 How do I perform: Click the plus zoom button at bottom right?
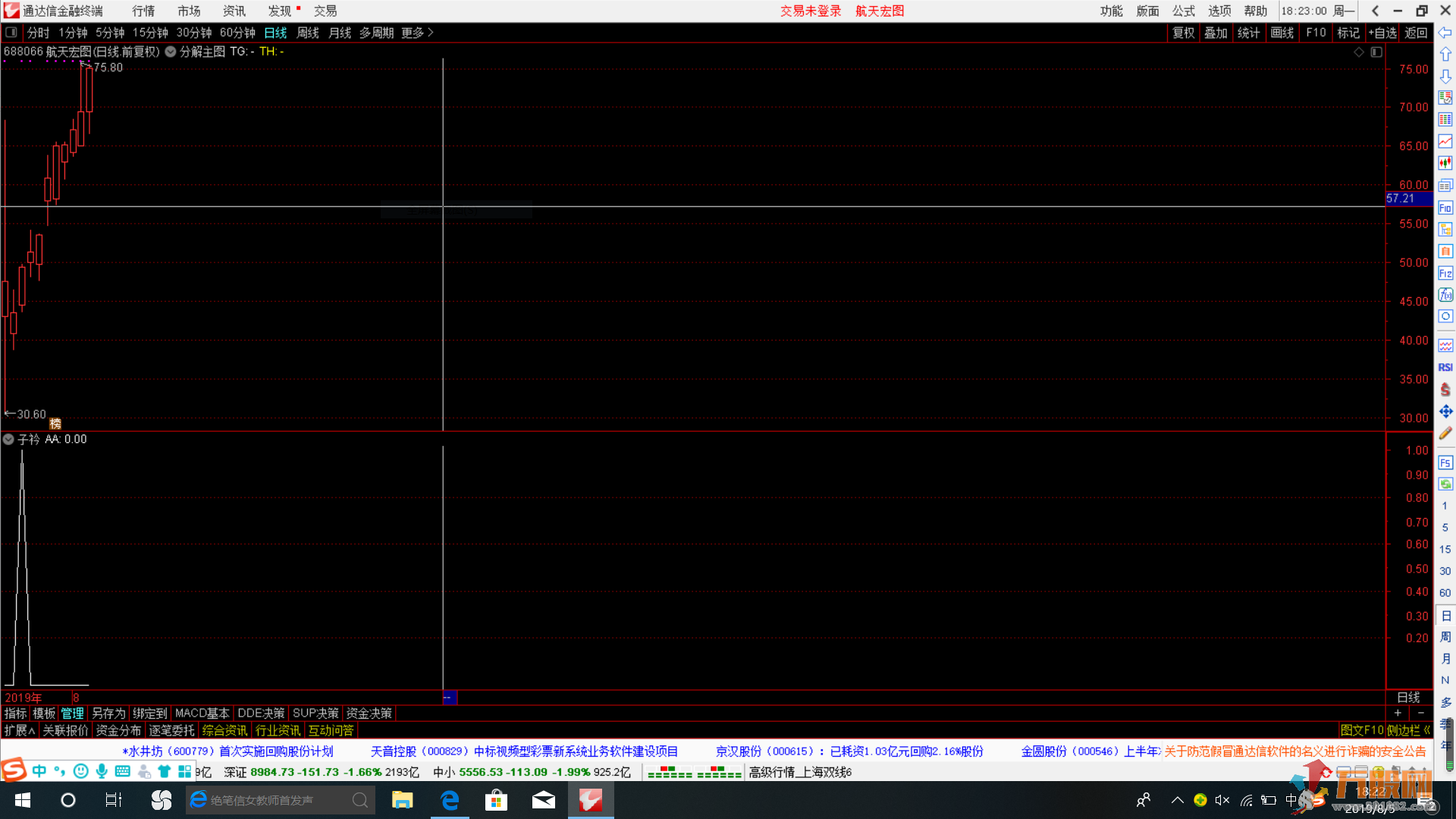[1398, 713]
